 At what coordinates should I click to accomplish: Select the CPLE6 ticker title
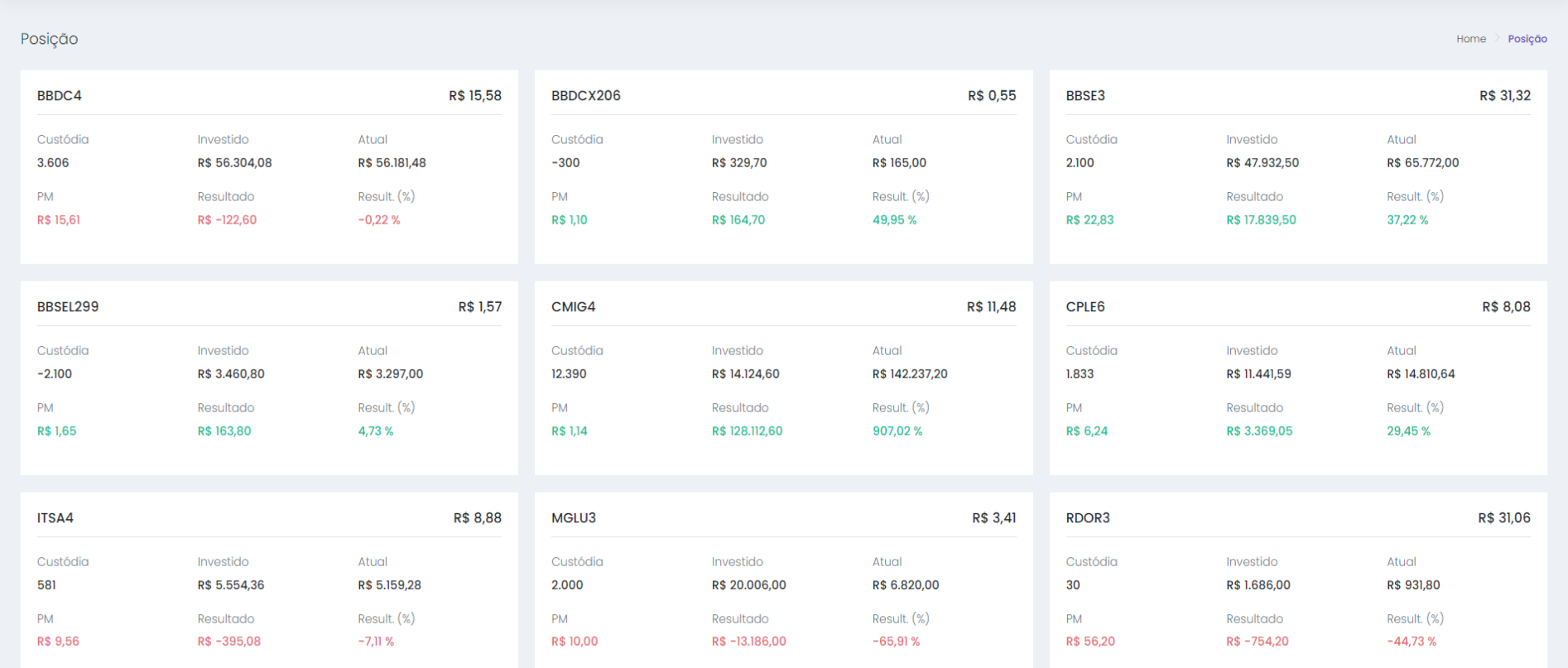[x=1085, y=307]
